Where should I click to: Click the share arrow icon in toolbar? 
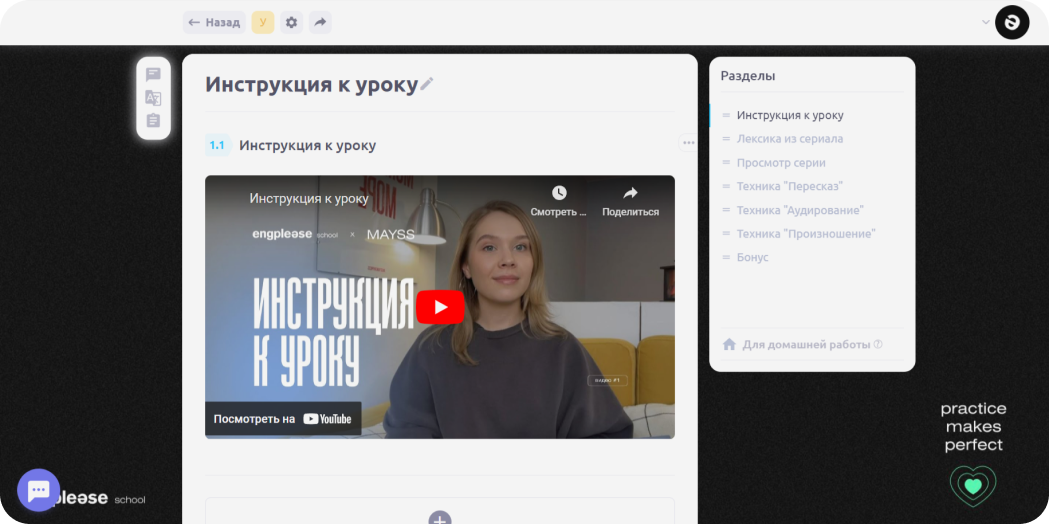320,22
